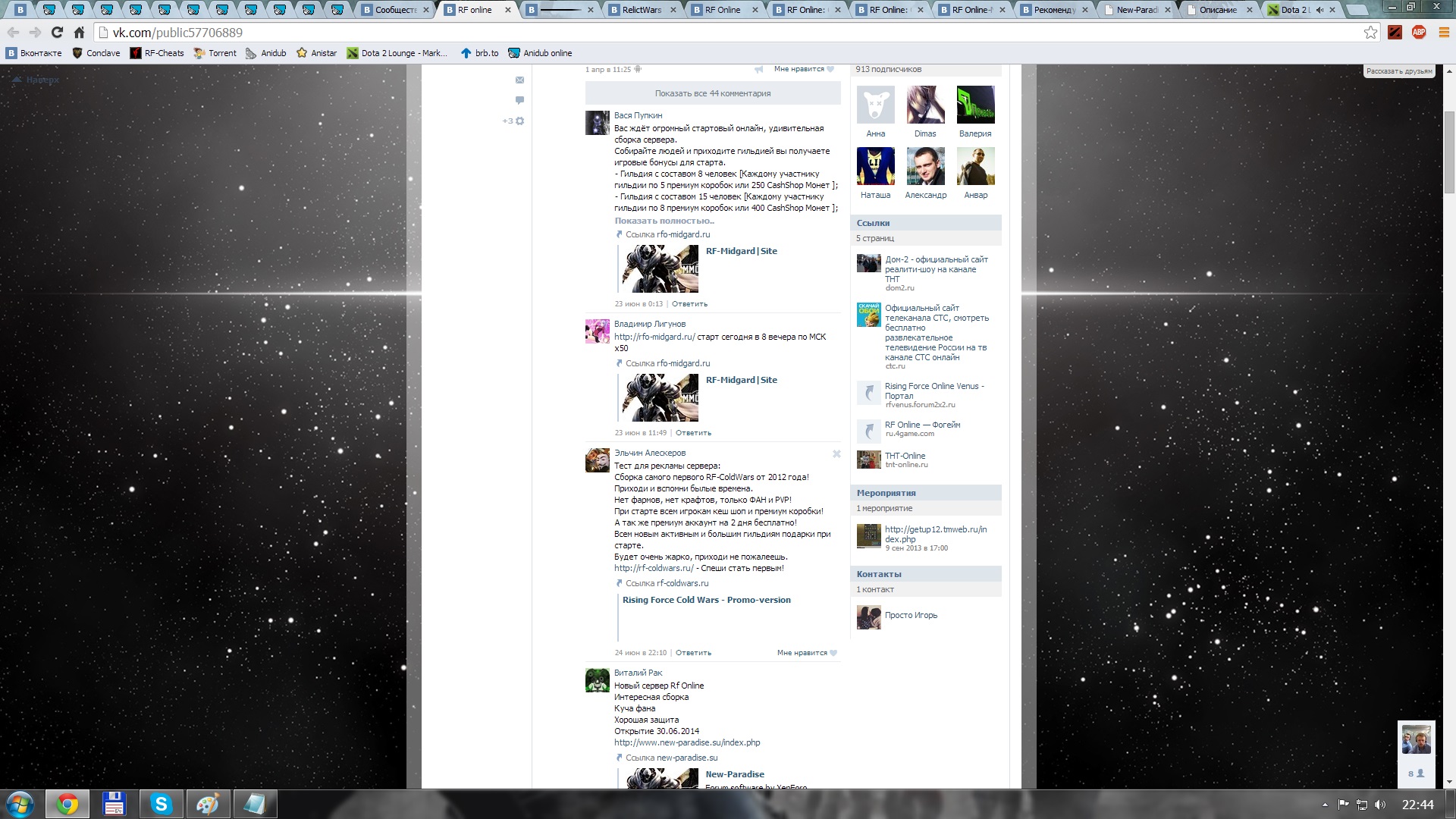Click RF-Midgard thumbnail in Владимир Лигунов comment

coord(661,398)
